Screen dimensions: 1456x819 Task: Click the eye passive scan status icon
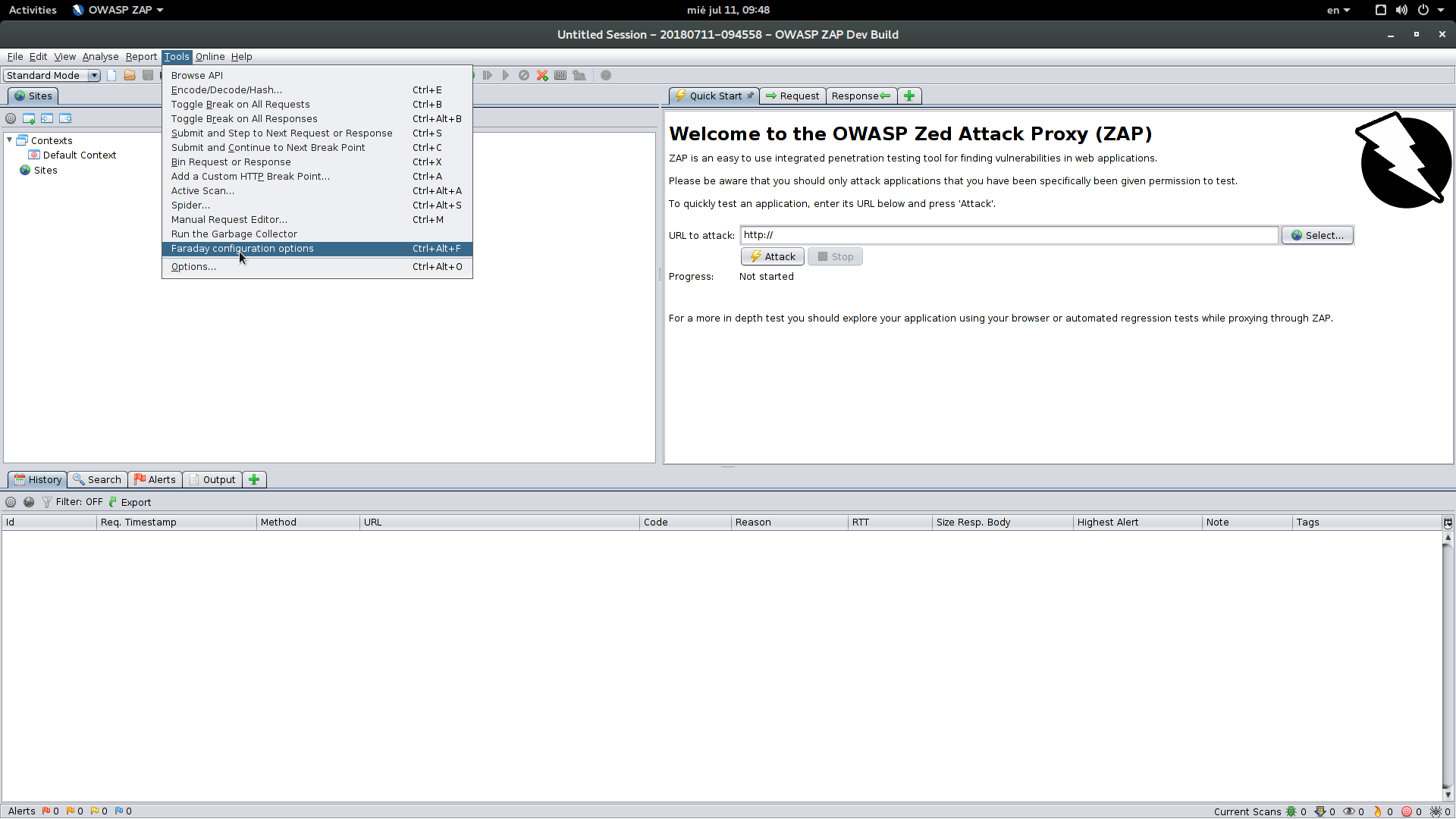[1349, 811]
